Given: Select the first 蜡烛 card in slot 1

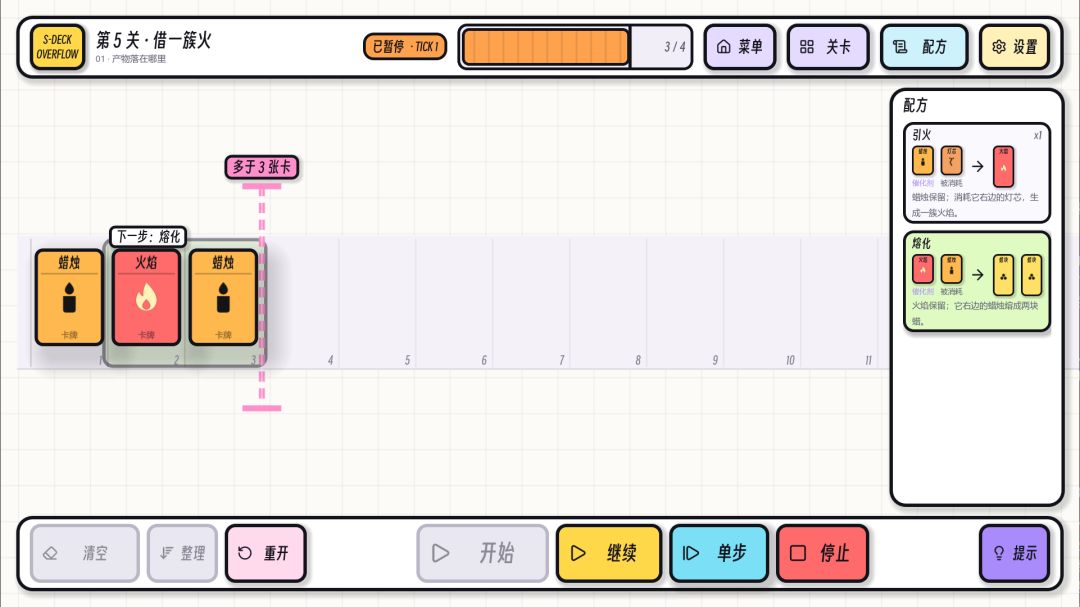Looking at the screenshot, I should [x=69, y=297].
